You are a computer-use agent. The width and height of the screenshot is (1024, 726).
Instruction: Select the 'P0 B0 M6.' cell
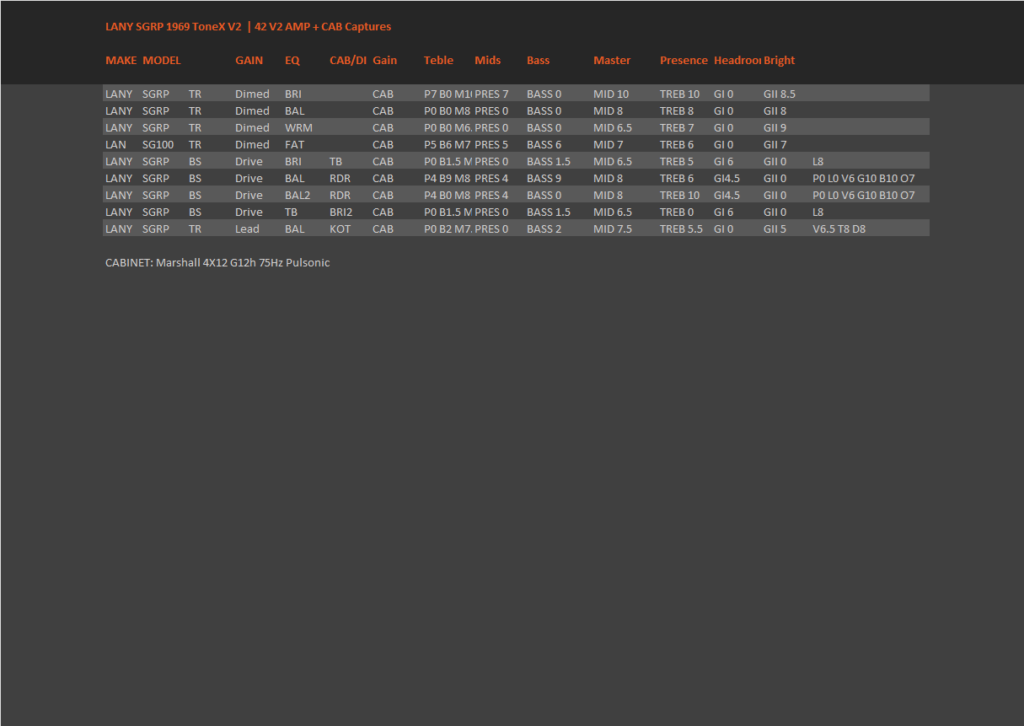tap(448, 128)
